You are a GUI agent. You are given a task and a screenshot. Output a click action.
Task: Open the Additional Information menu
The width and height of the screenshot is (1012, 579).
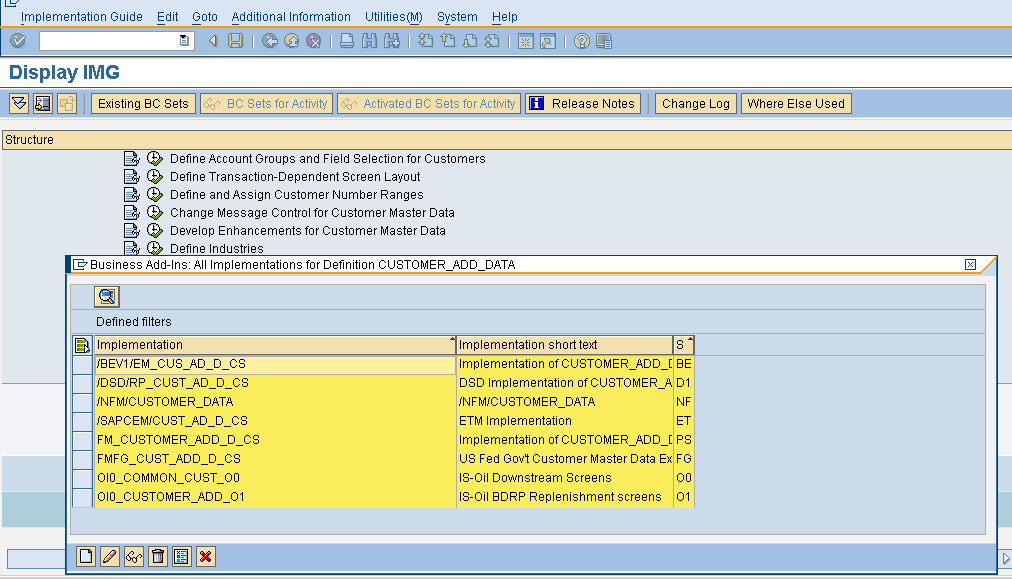(x=291, y=17)
